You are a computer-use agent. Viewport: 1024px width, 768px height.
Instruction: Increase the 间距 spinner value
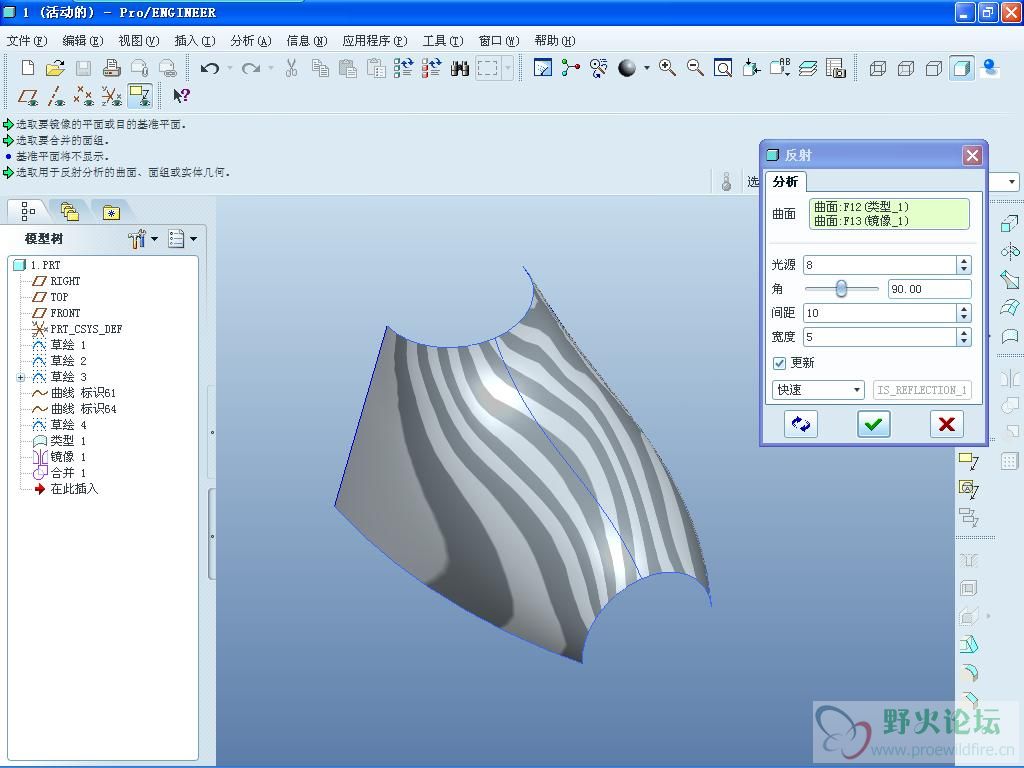click(x=964, y=309)
